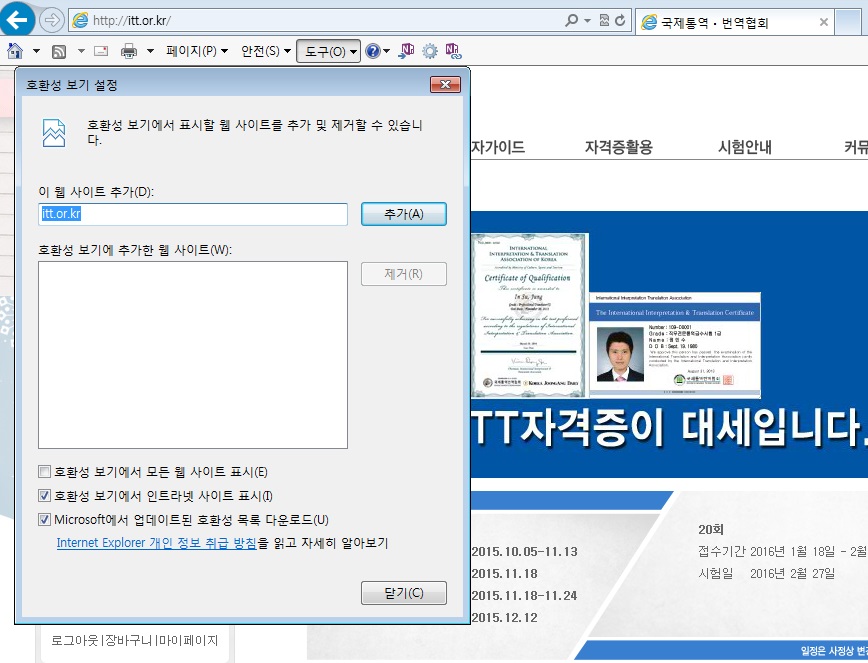Click the Home icon in command bar
The width and height of the screenshot is (868, 663).
tap(15, 51)
